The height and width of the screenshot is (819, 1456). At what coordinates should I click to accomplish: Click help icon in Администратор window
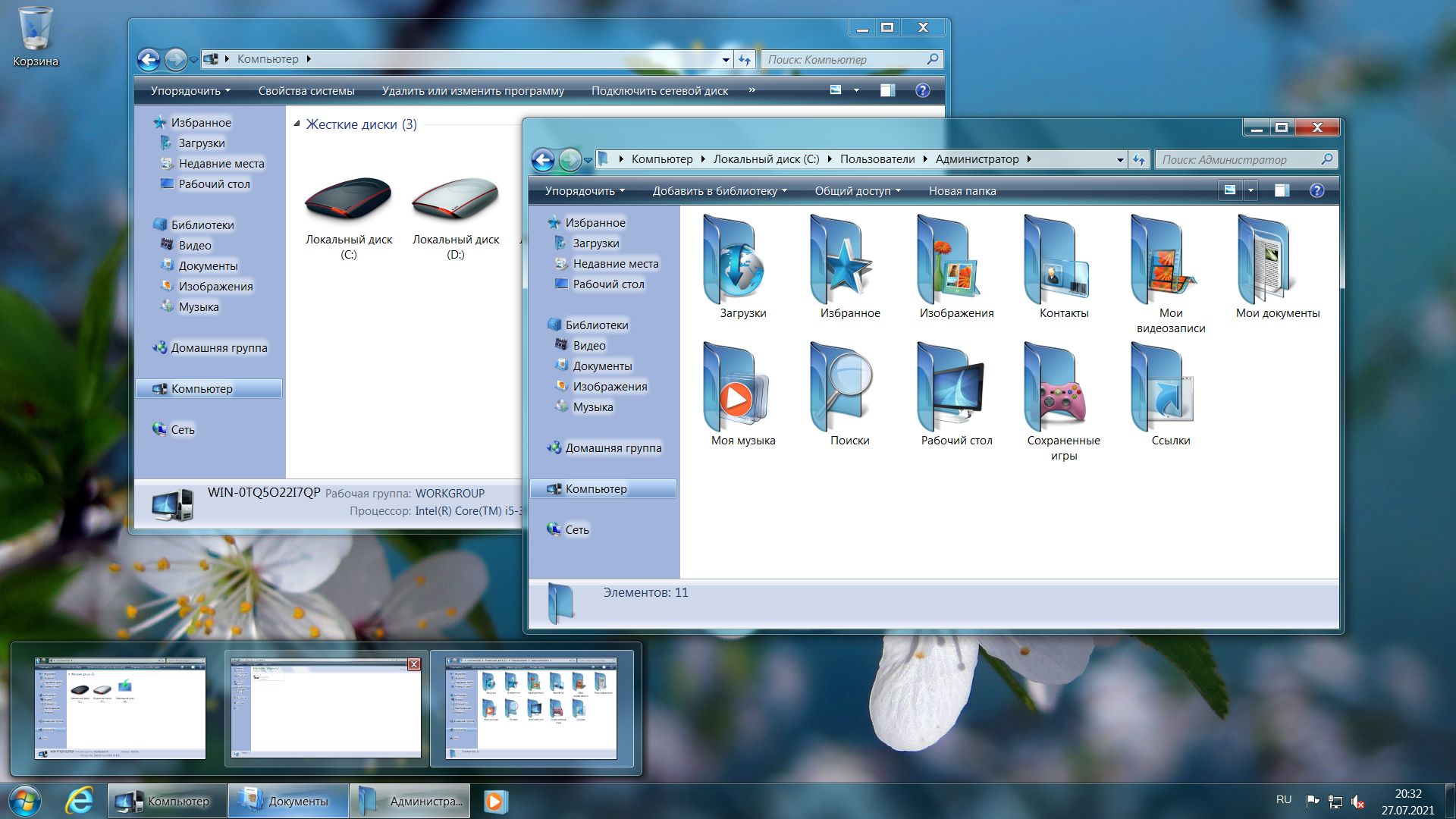[1316, 190]
